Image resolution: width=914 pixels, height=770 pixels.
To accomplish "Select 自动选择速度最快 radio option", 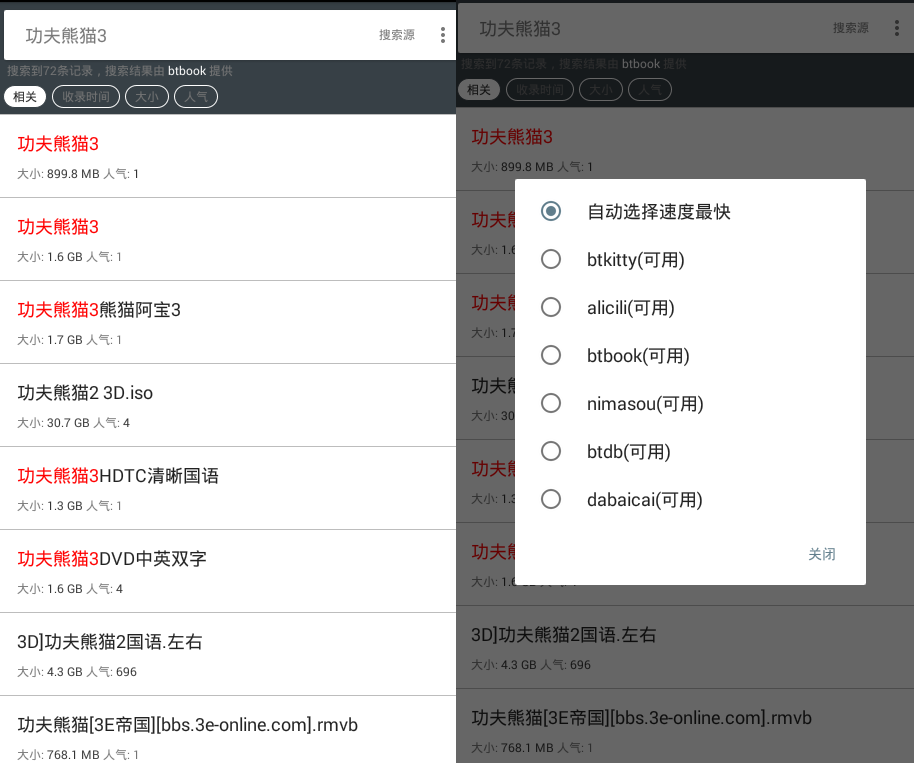I will (x=551, y=212).
